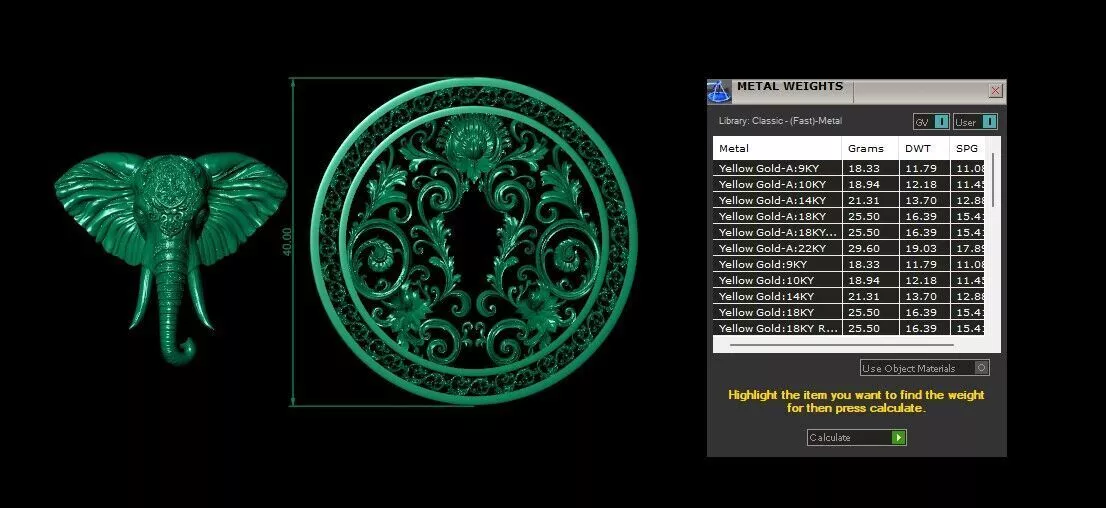Sort by the DWT column header
This screenshot has width=1106, height=508.
(x=924, y=148)
